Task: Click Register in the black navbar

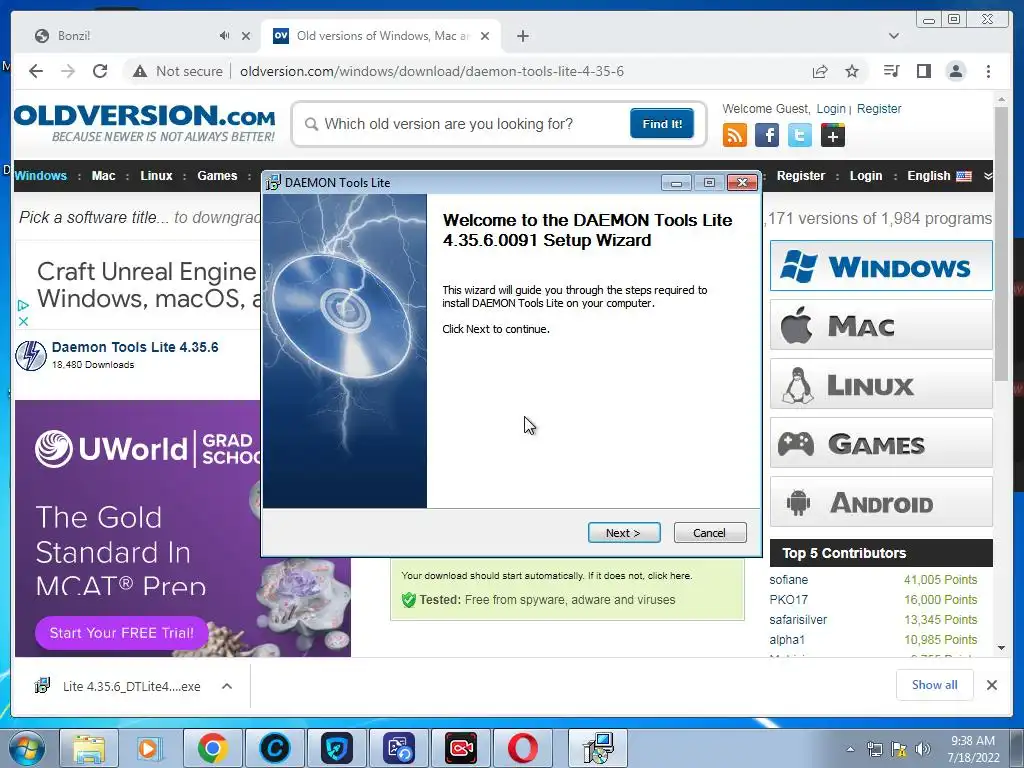Action: (801, 176)
